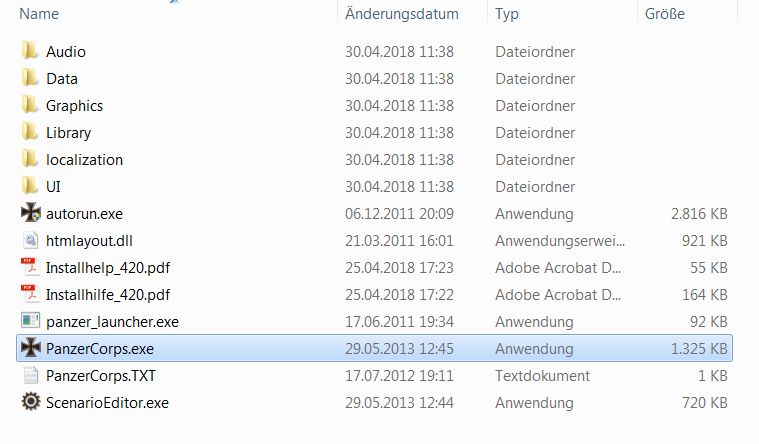Click the Textdokument type of PanzerCorps.TXT
Viewport: 759px width, 444px height.
(x=541, y=375)
